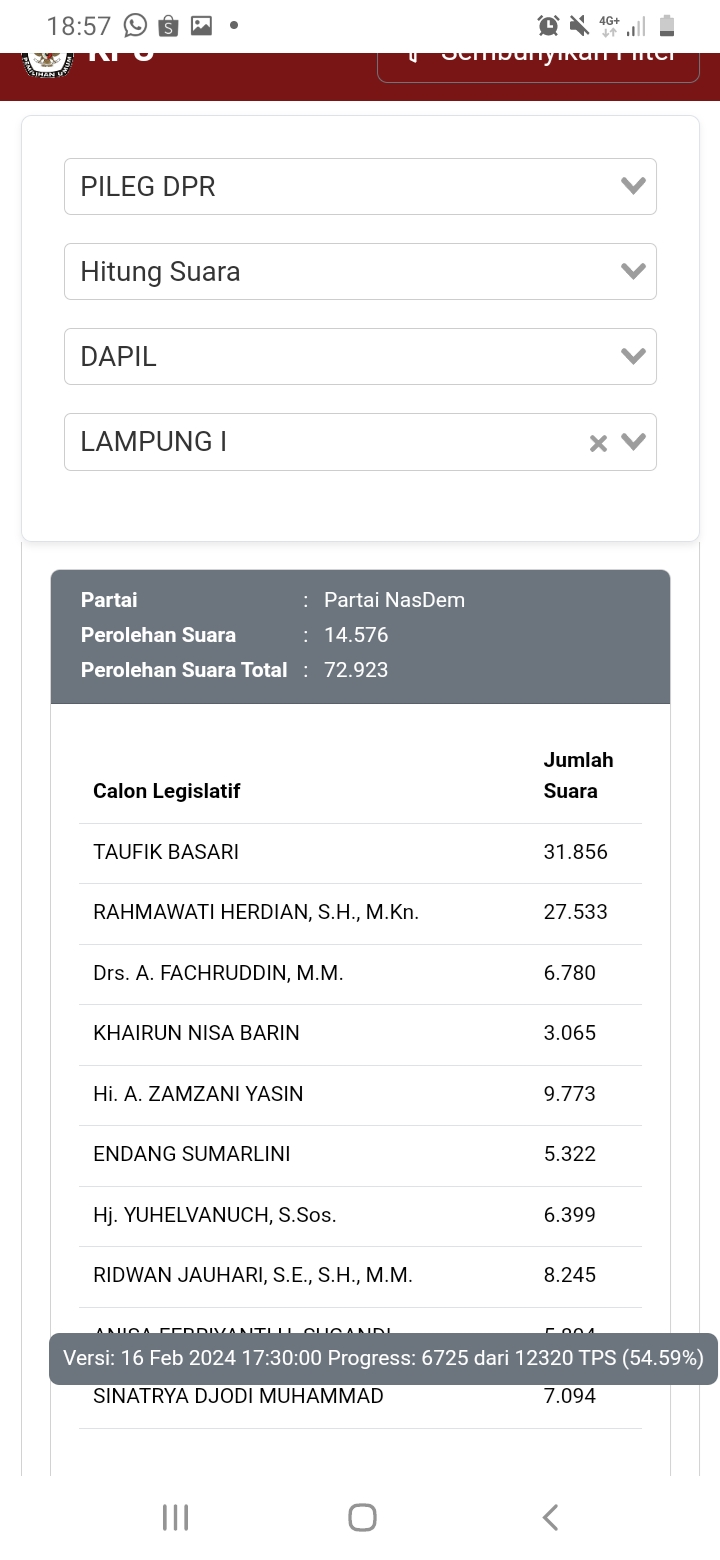Tap the battery status icon
The image size is (720, 1560).
[667, 25]
